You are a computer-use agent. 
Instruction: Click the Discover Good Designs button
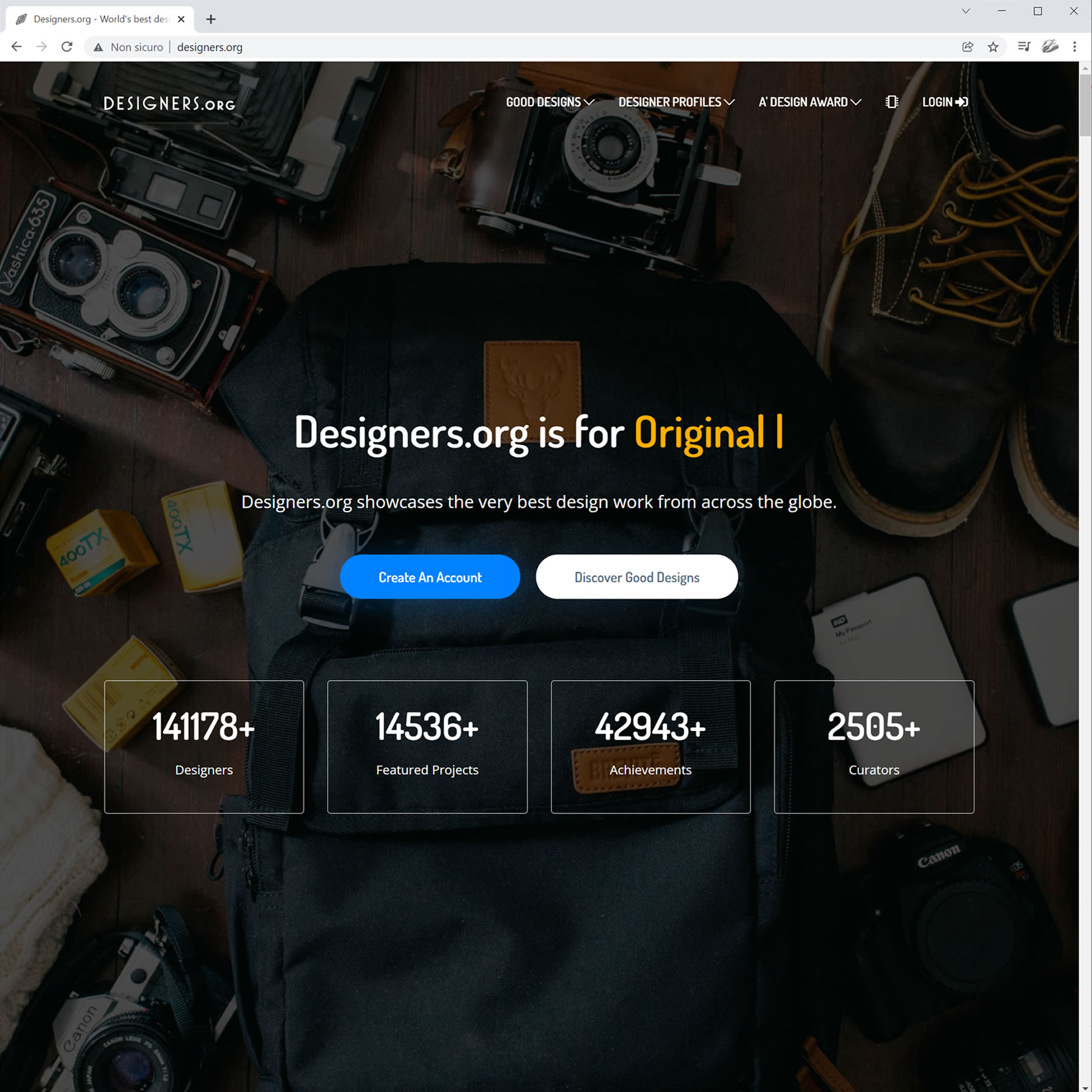coord(636,577)
